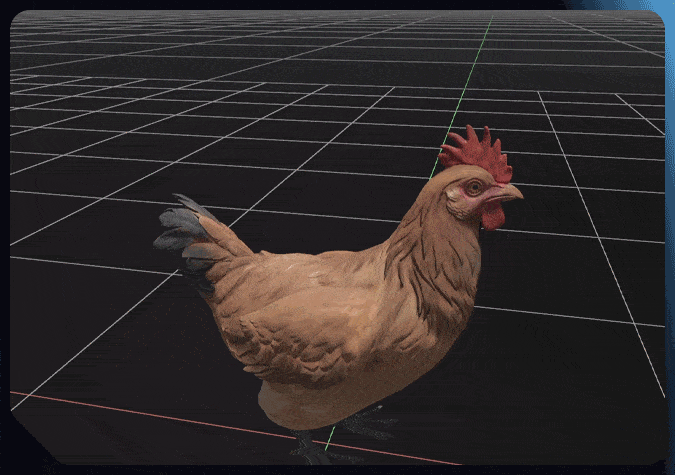Select the red wattle under the beak
675x475 pixels.
(492, 216)
